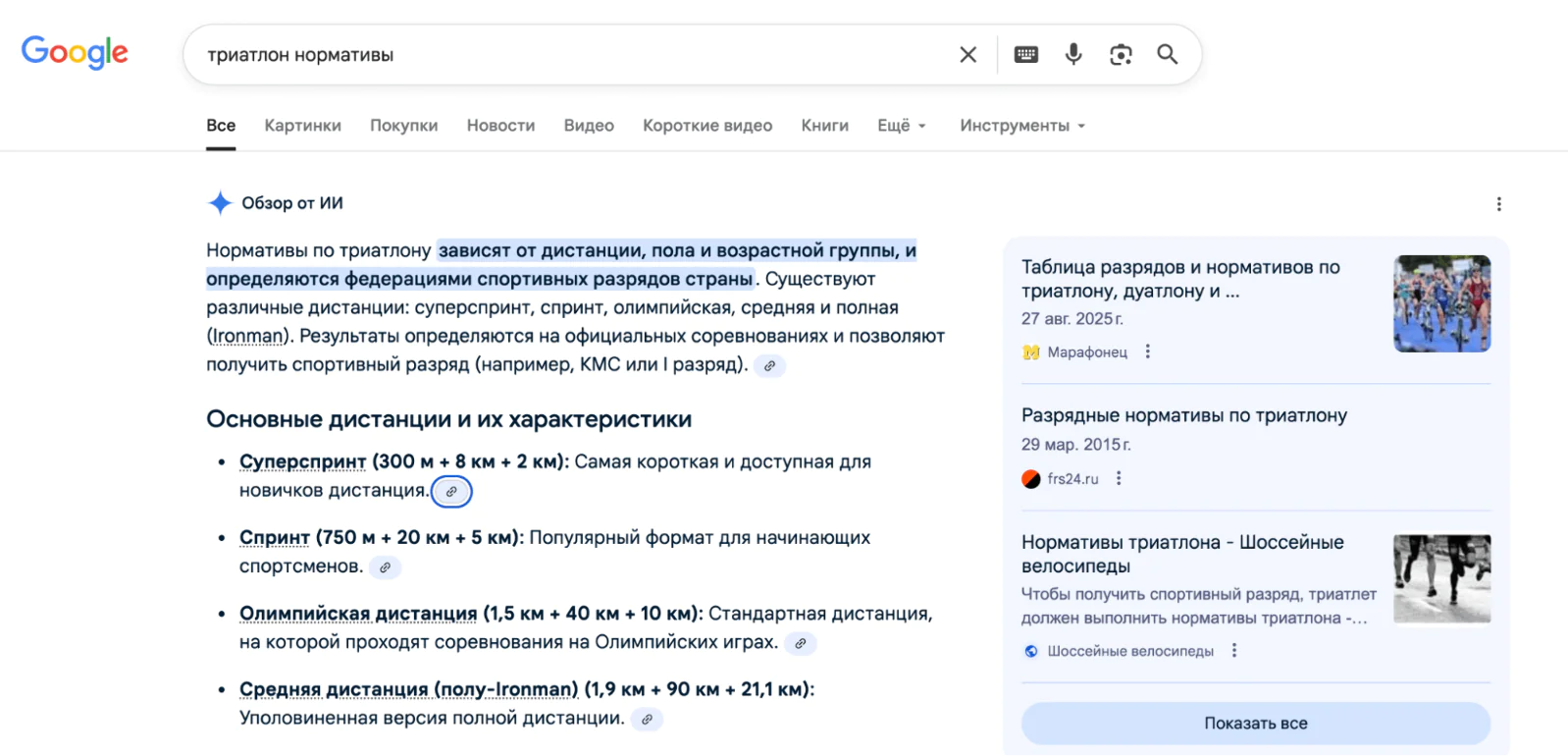Click the black-and-white runners thumbnail

tap(1442, 578)
